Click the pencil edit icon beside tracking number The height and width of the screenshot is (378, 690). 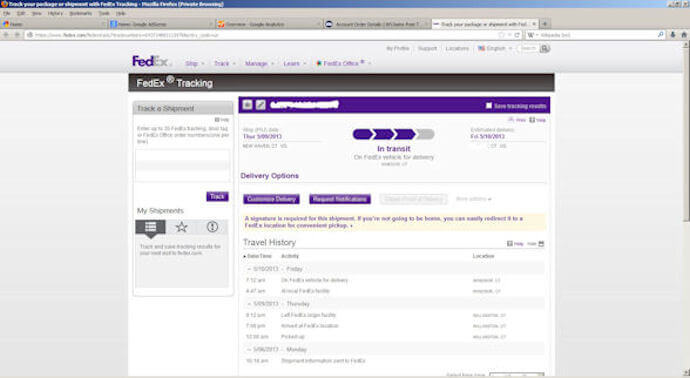[261, 105]
